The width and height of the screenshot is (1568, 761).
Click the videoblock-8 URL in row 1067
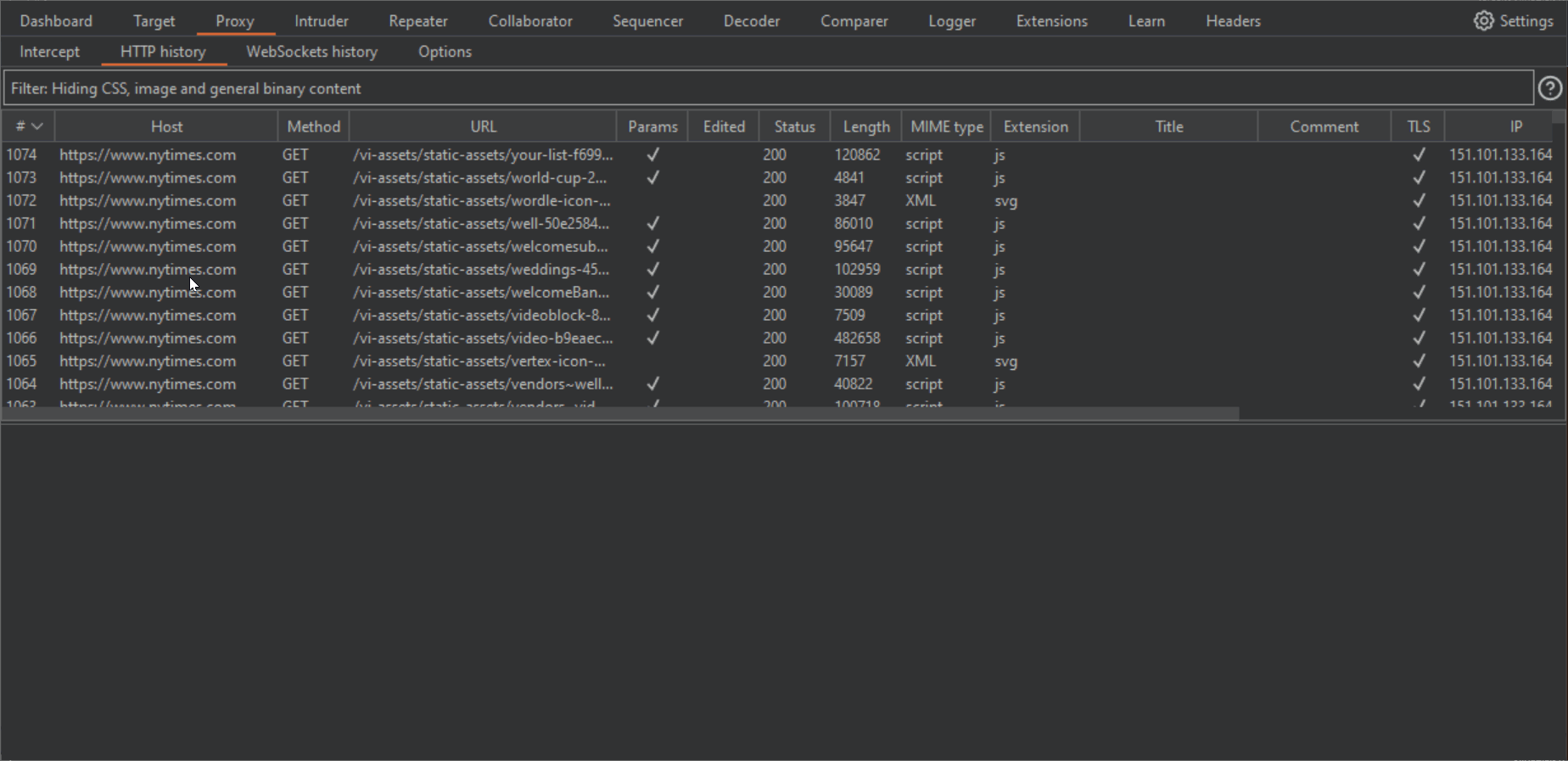[482, 315]
